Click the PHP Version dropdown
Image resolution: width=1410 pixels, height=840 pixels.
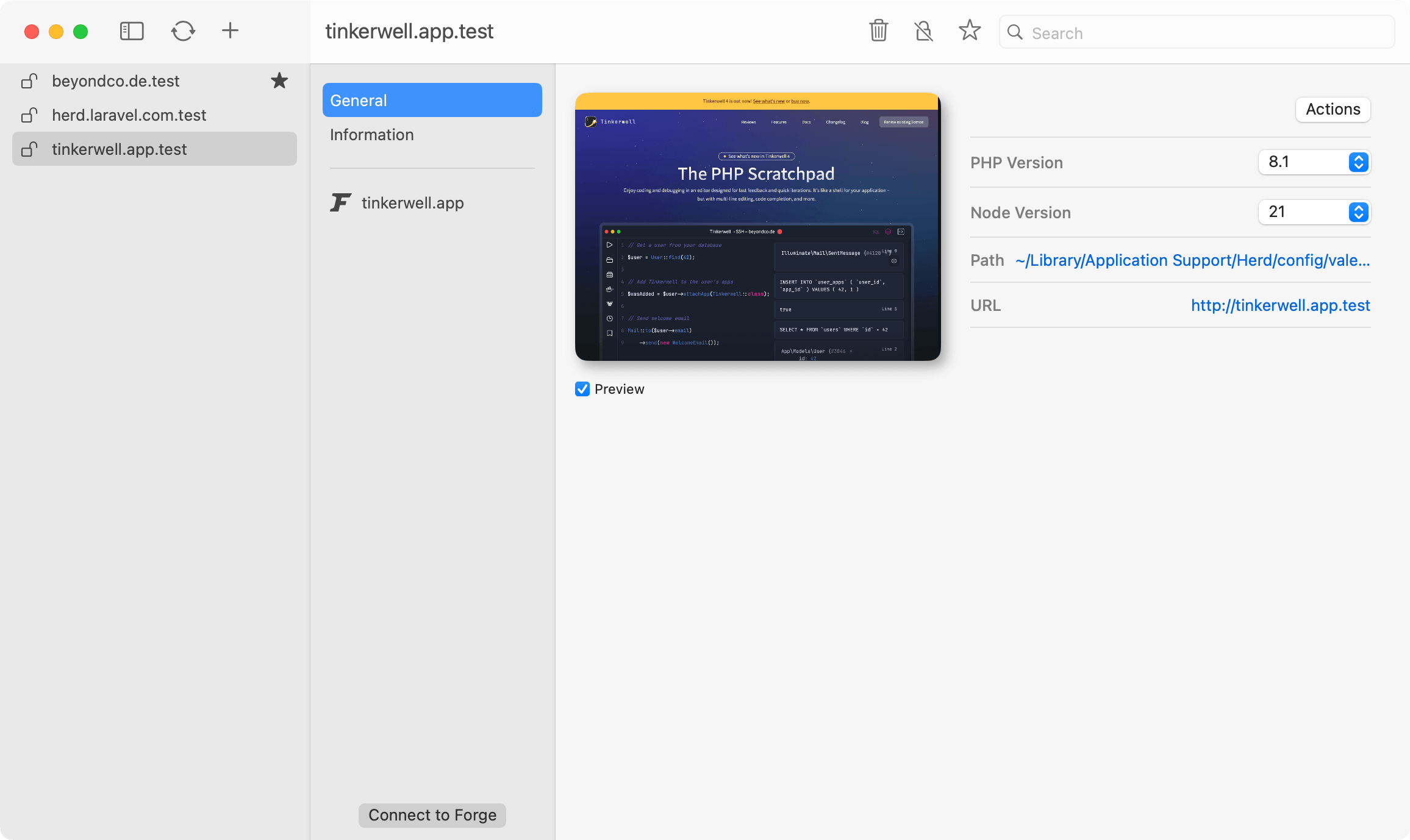click(1314, 162)
